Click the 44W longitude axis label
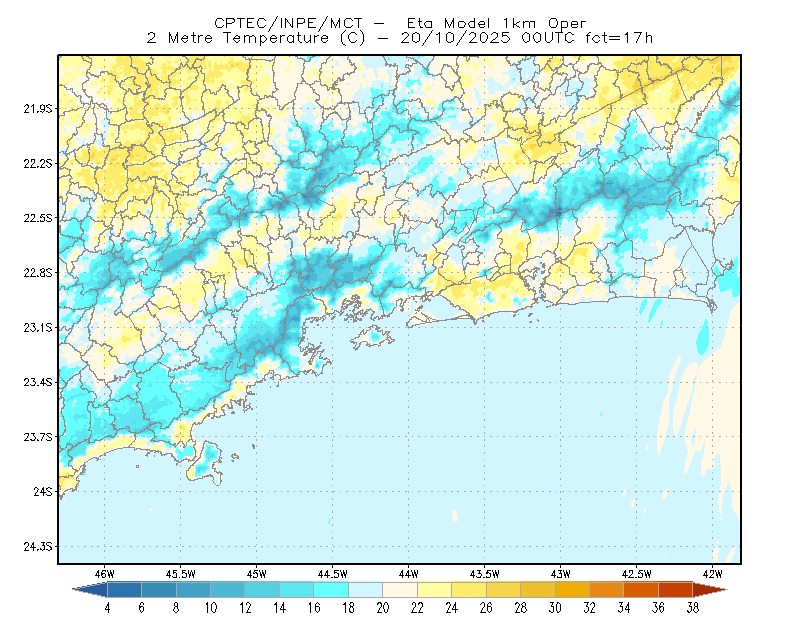 (409, 574)
